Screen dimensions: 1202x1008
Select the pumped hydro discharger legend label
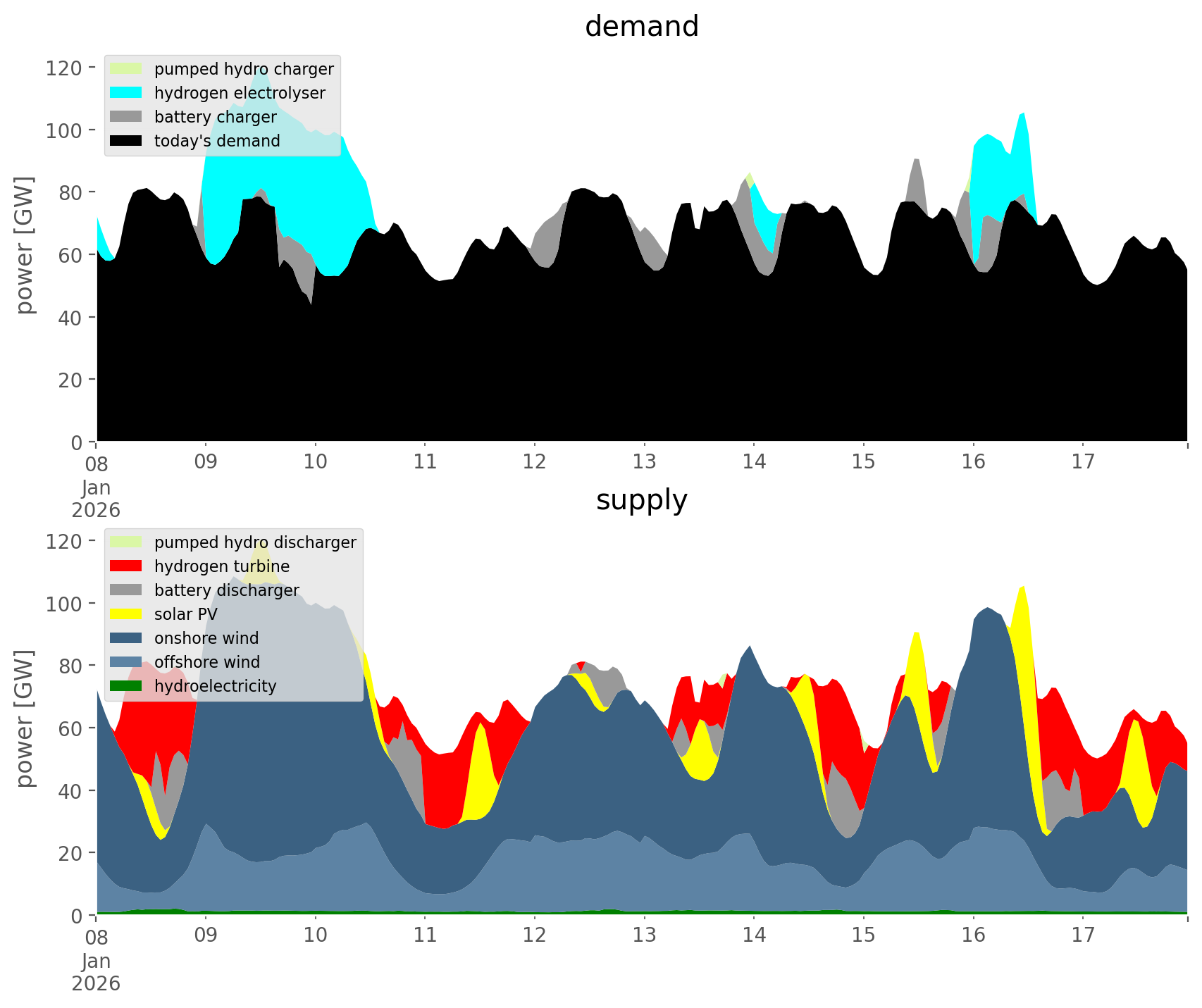click(255, 542)
